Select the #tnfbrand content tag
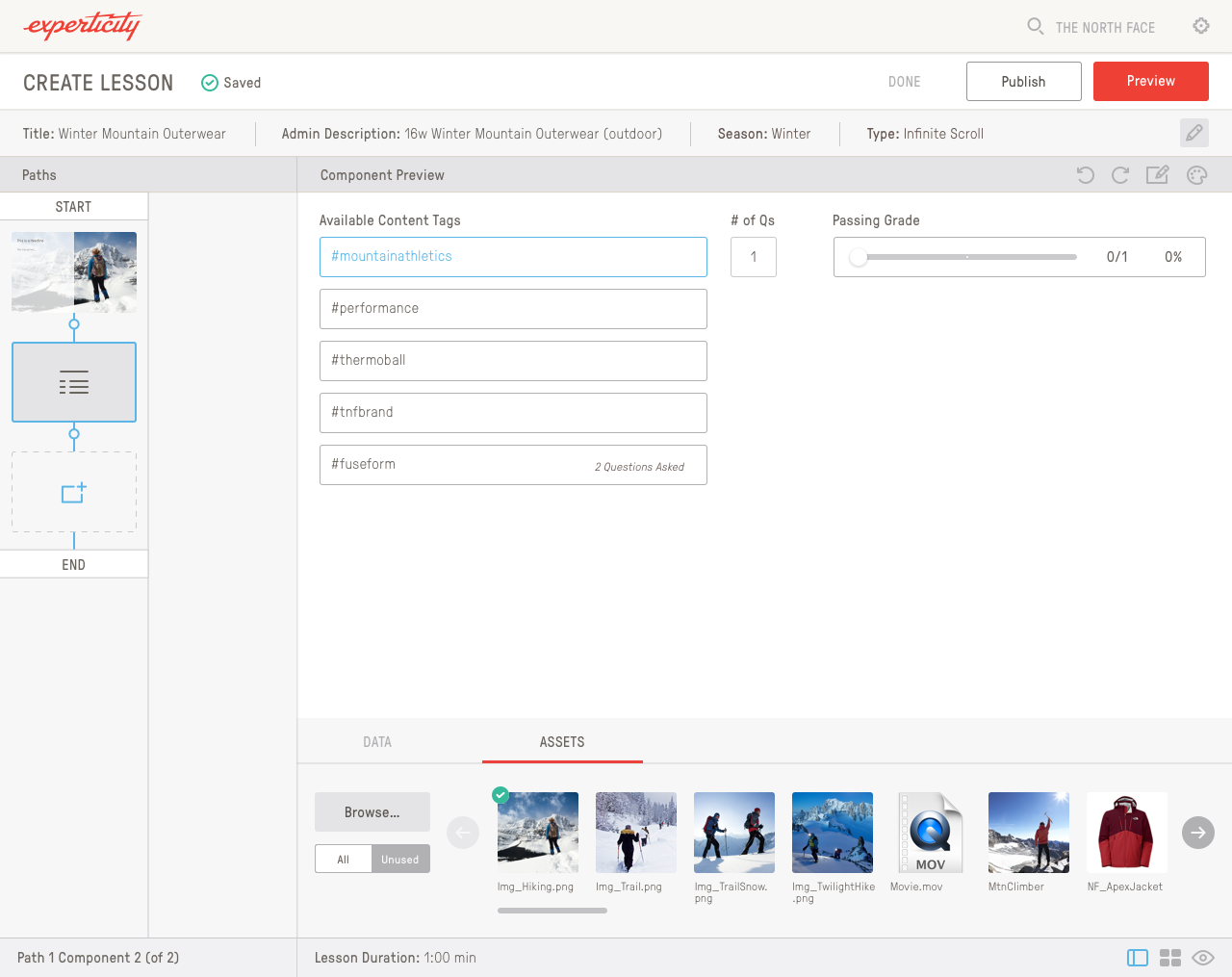The width and height of the screenshot is (1232, 977). [513, 413]
